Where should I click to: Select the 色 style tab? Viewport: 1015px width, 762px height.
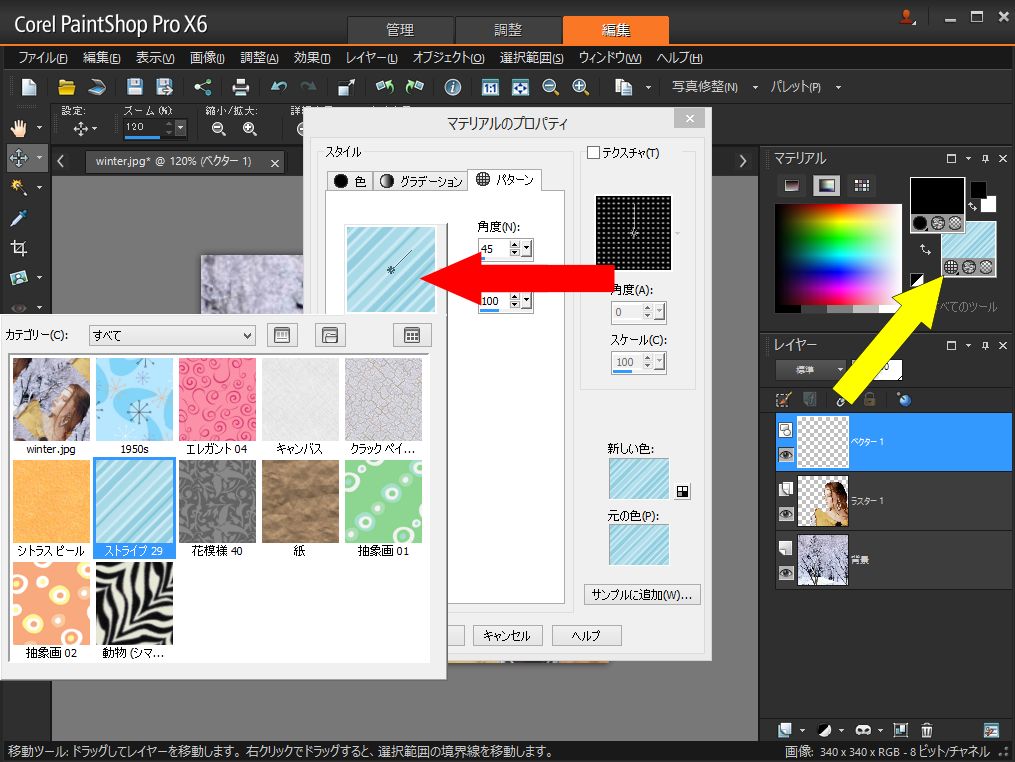coord(350,181)
